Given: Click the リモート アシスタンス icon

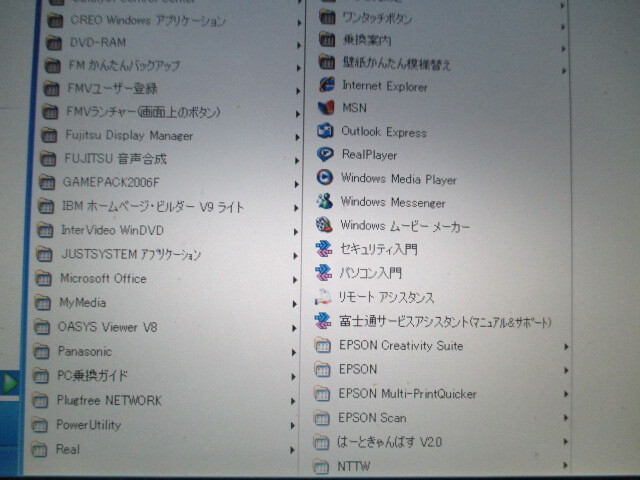Looking at the screenshot, I should [323, 297].
